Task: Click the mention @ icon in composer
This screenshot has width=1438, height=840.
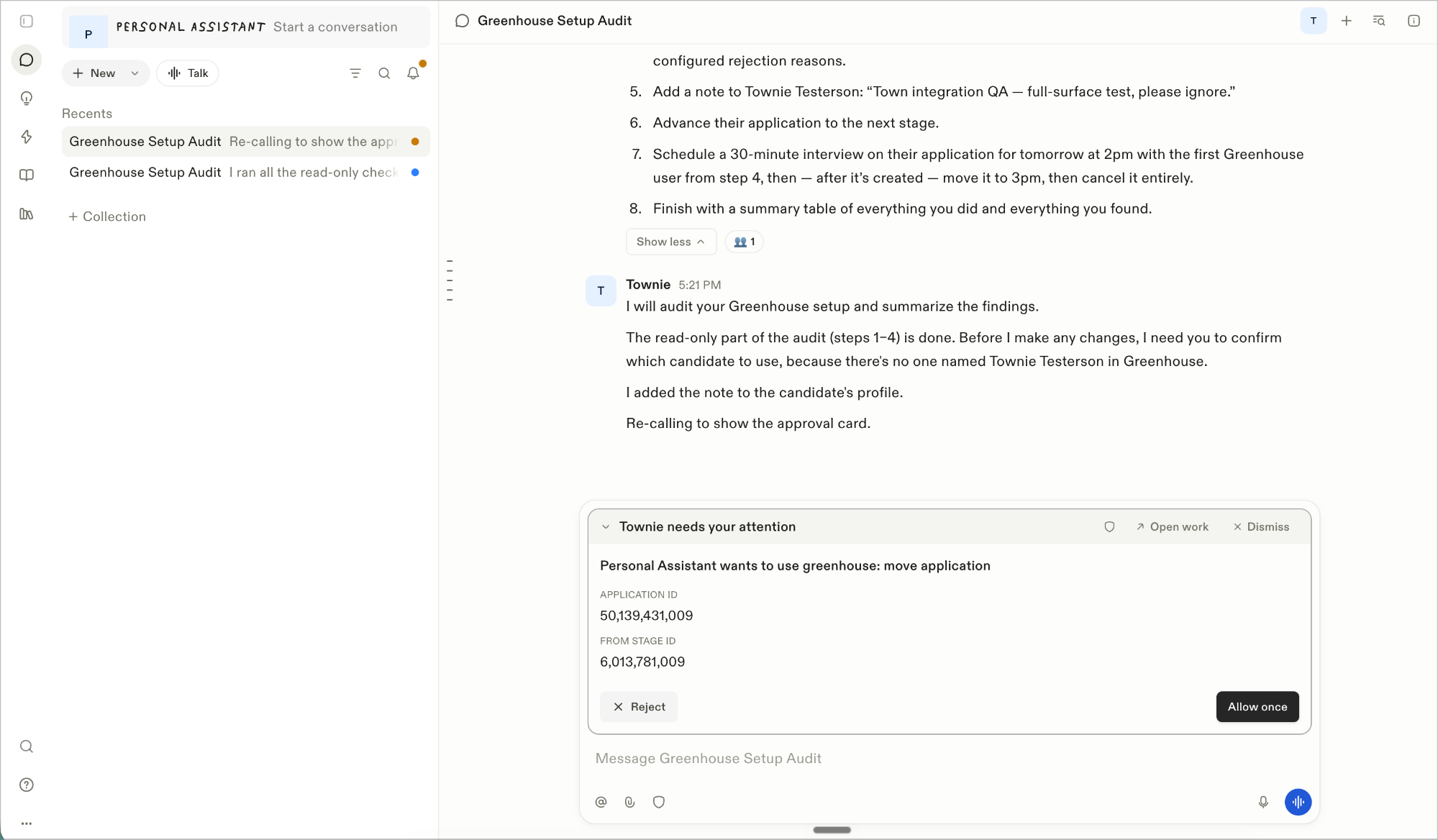Action: click(601, 802)
